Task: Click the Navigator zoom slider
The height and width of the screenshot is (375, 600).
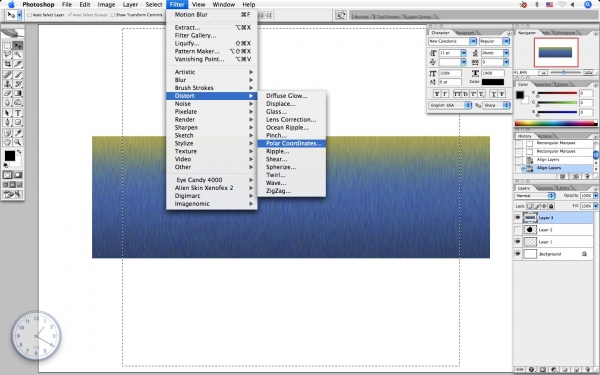Action: (564, 72)
